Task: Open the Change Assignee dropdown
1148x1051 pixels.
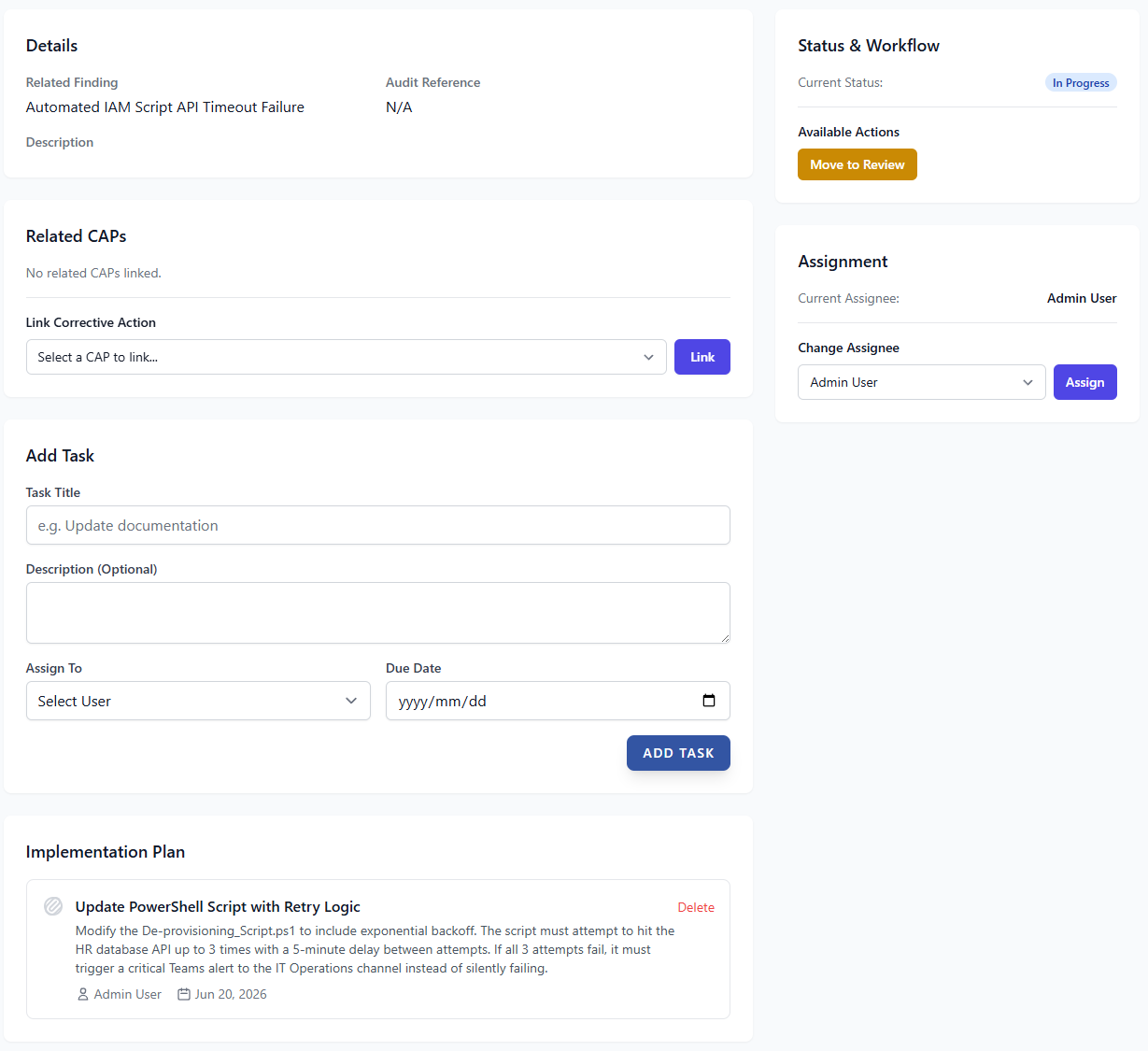Action: pyautogui.click(x=921, y=382)
